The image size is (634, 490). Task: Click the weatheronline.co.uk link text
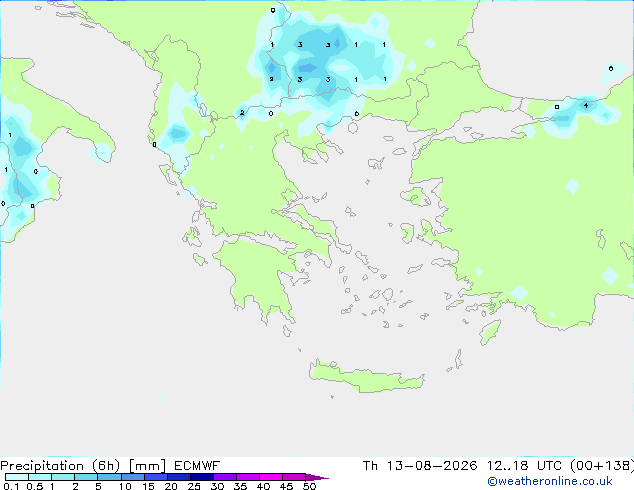tap(550, 482)
